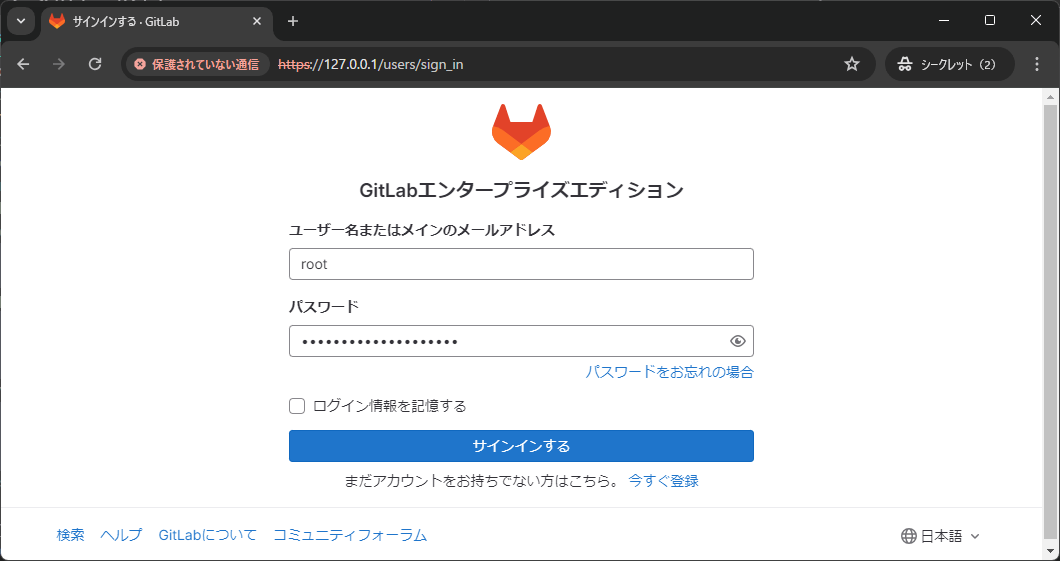This screenshot has height=561, width=1060.
Task: Open ヘルプ footer link
Action: (122, 535)
